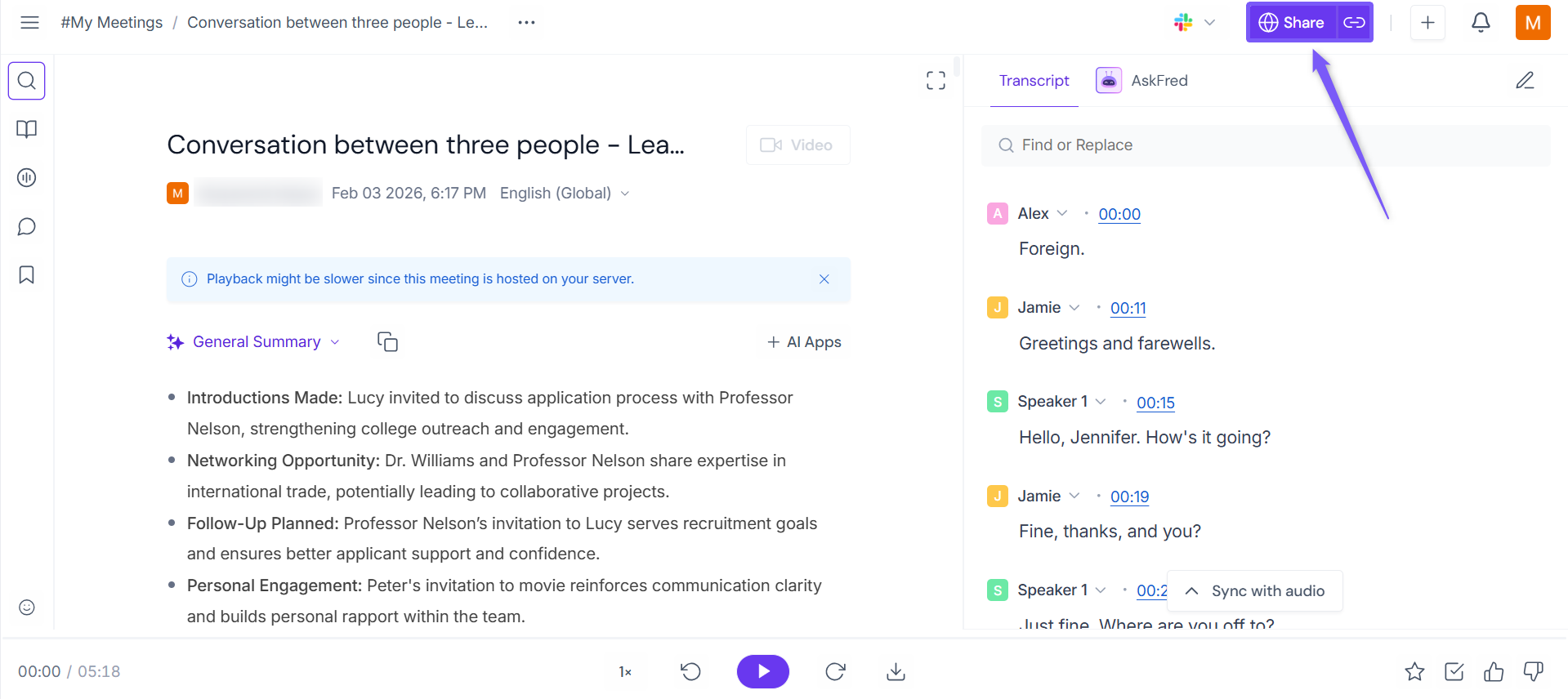1568x699 pixels.
Task: Copy the summary with copy icon
Action: [387, 342]
